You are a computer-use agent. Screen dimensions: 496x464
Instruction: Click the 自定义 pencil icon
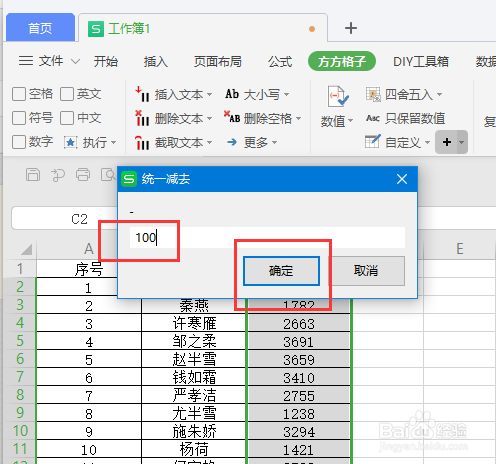click(x=373, y=141)
